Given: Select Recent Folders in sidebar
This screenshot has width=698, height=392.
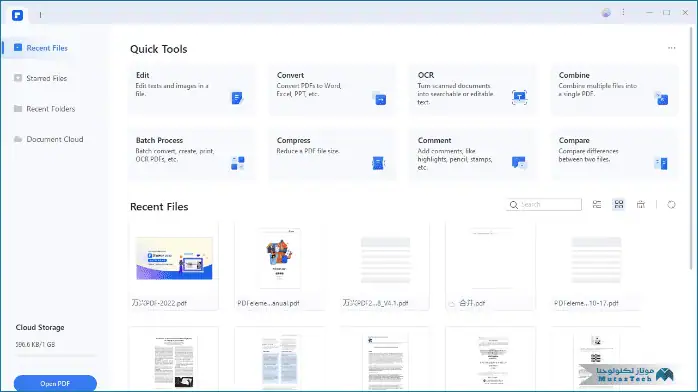Looking at the screenshot, I should click(50, 109).
